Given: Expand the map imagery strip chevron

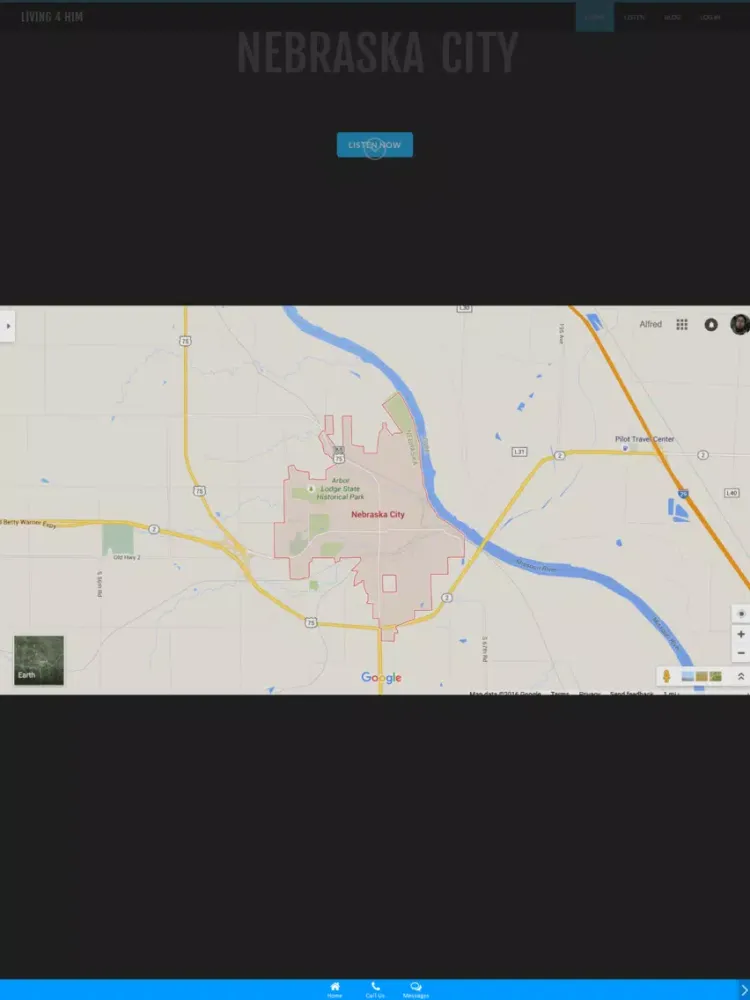Looking at the screenshot, I should click(x=741, y=677).
